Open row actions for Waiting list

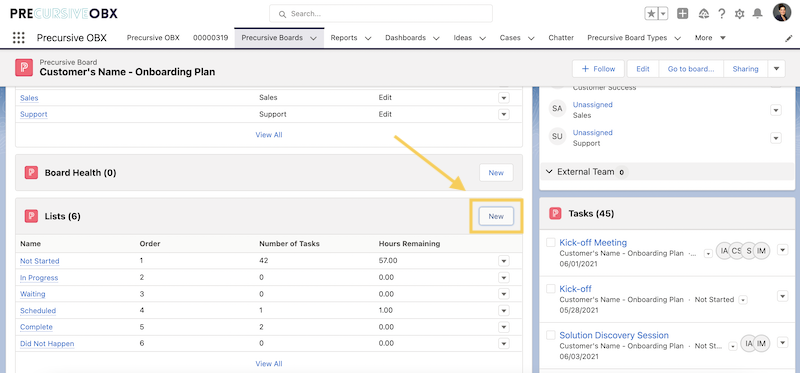(x=504, y=294)
